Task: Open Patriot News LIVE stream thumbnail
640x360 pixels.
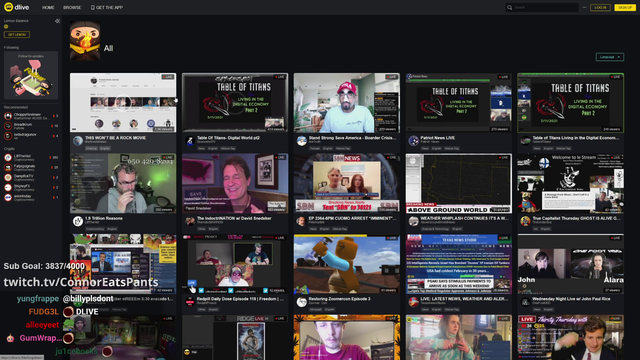Action: [x=458, y=102]
